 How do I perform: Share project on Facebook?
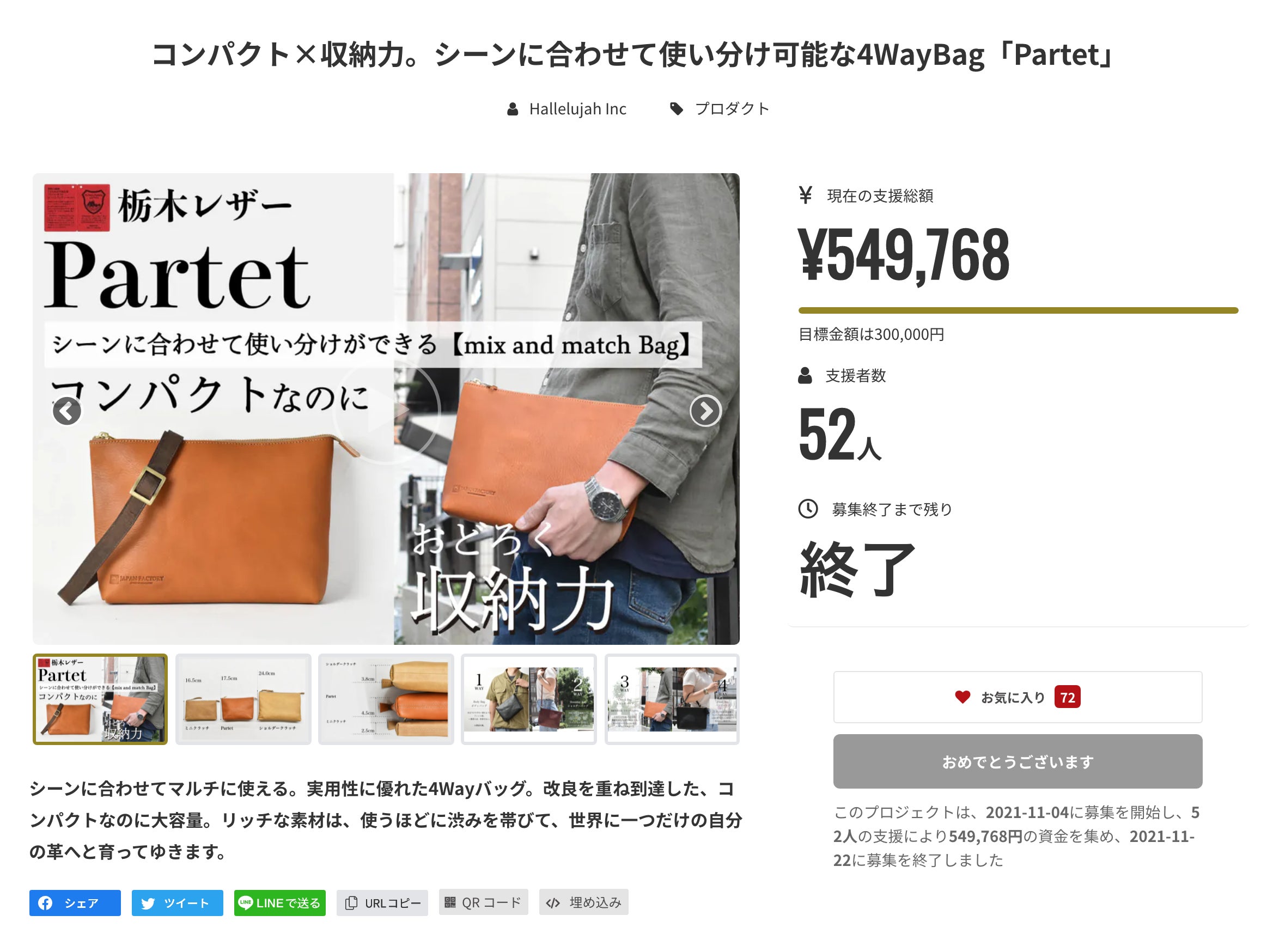[x=75, y=903]
